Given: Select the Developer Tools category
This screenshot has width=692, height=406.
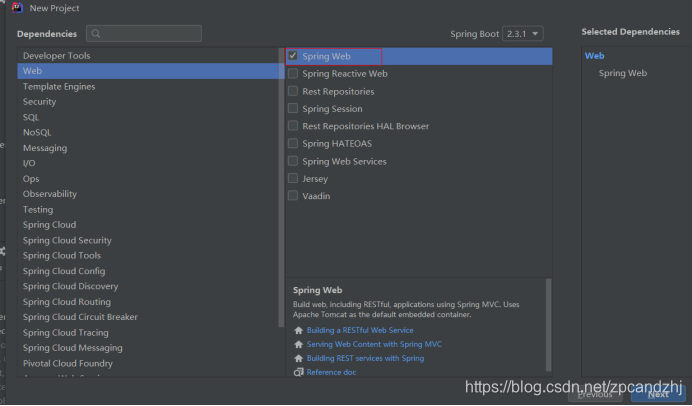Looking at the screenshot, I should (x=148, y=56).
